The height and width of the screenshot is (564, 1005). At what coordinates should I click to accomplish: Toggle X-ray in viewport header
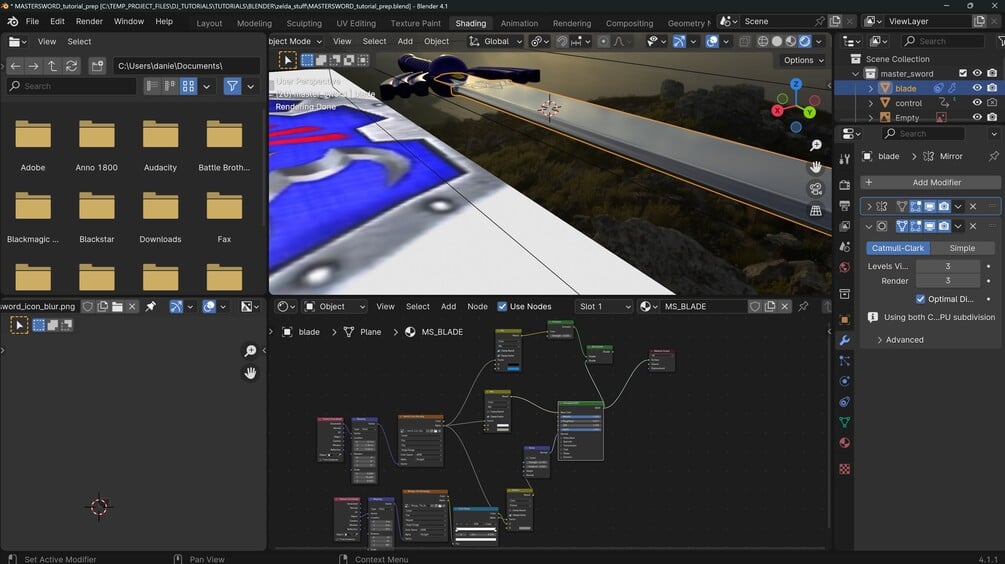[x=744, y=41]
